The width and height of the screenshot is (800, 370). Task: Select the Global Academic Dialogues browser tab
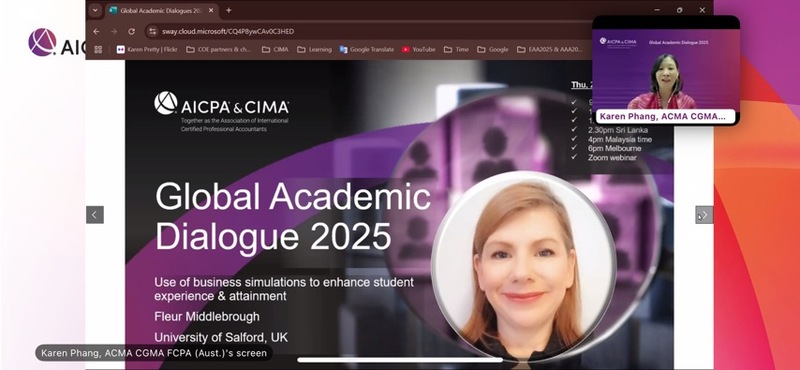(x=161, y=10)
